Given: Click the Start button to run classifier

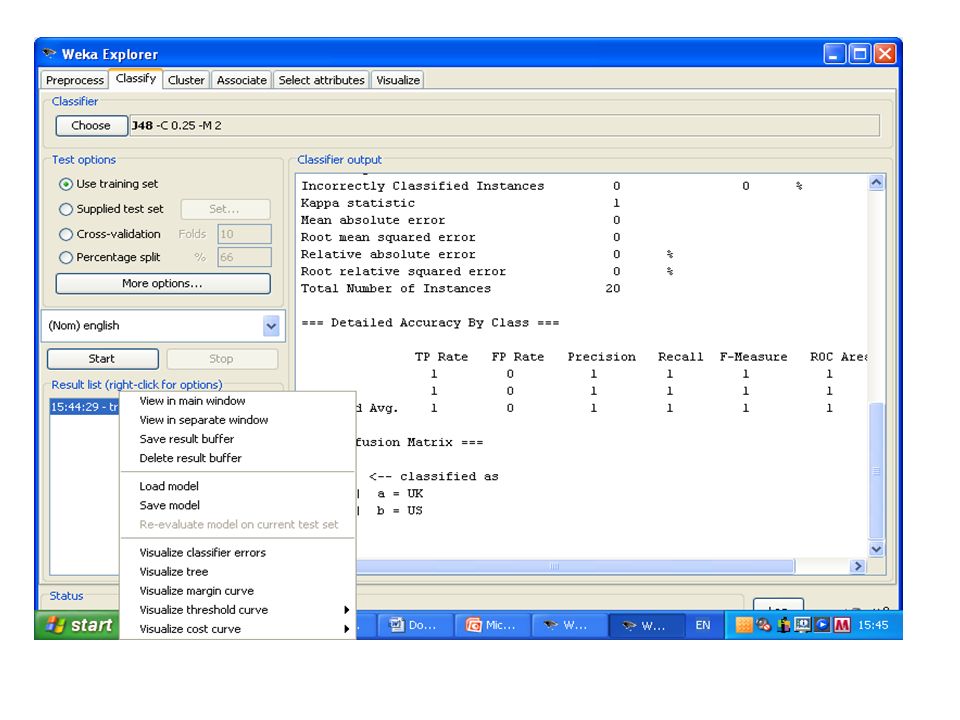Looking at the screenshot, I should pyautogui.click(x=102, y=359).
